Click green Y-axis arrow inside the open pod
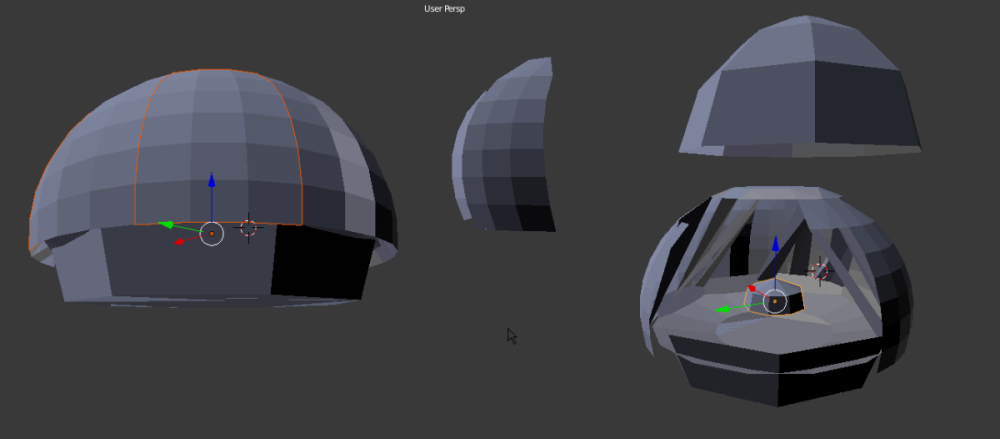The image size is (1000, 439). click(x=723, y=309)
